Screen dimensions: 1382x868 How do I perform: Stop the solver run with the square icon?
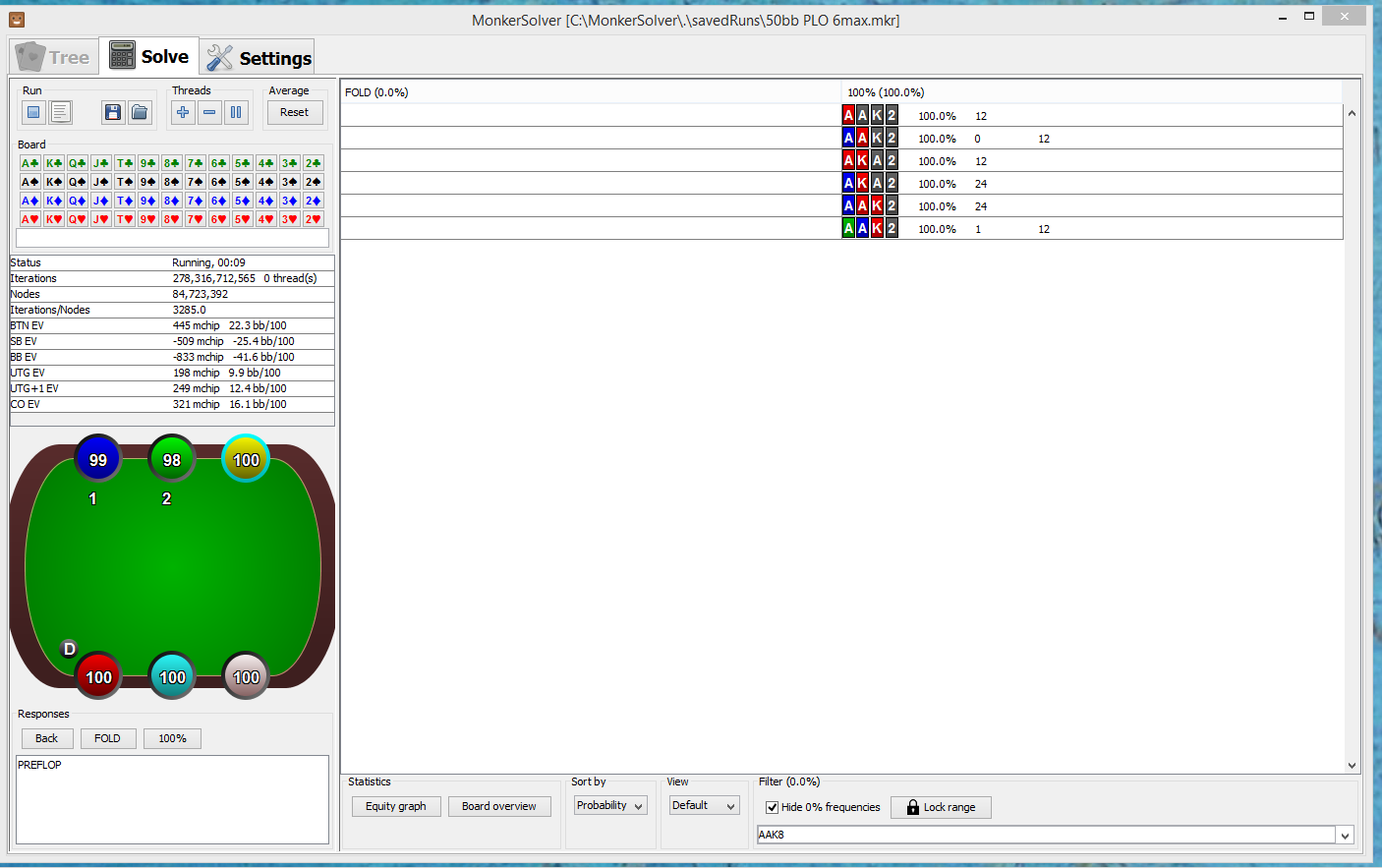tap(33, 113)
